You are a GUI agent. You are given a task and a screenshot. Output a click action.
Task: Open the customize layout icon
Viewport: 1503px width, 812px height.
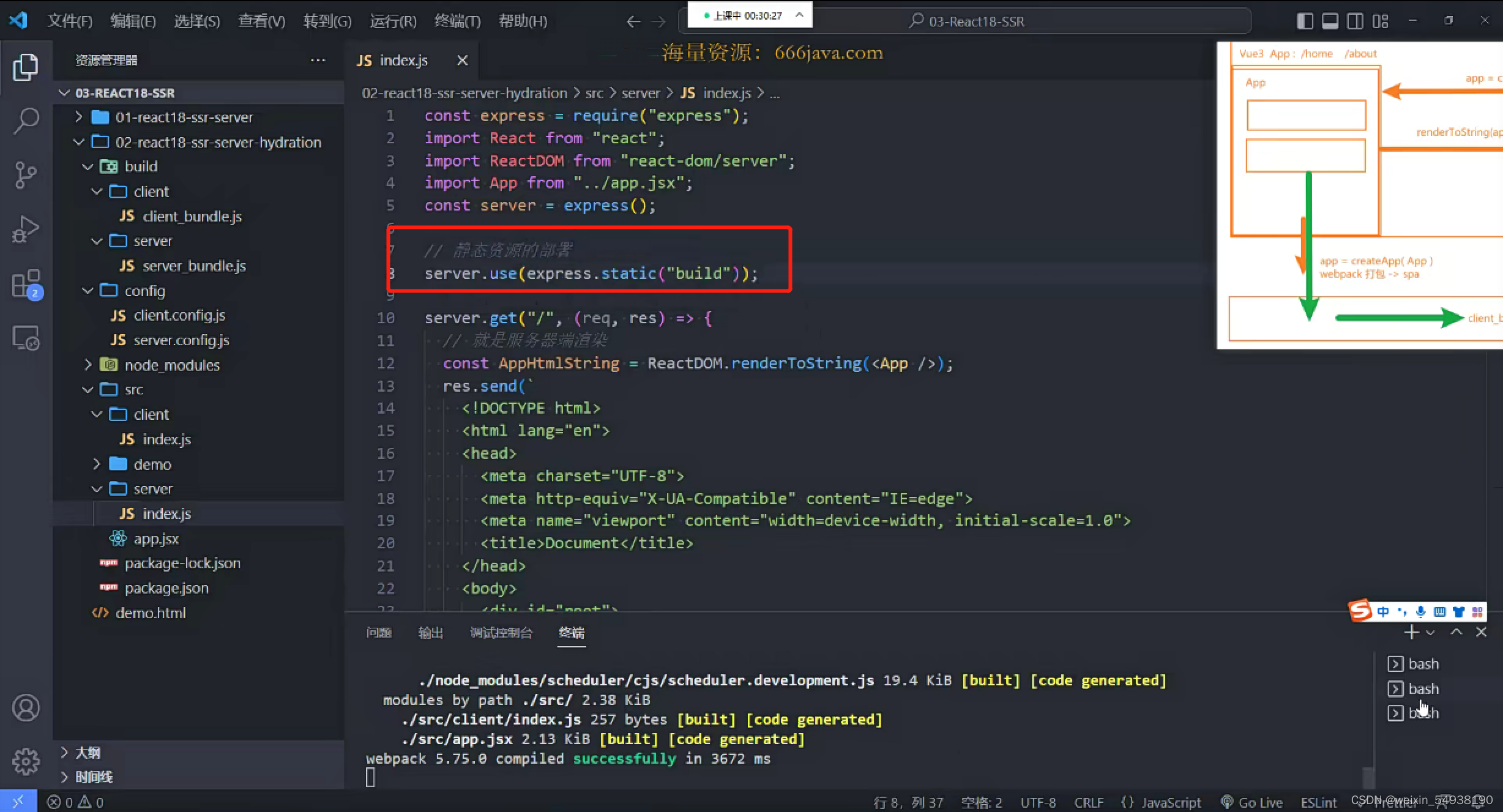(x=1380, y=21)
